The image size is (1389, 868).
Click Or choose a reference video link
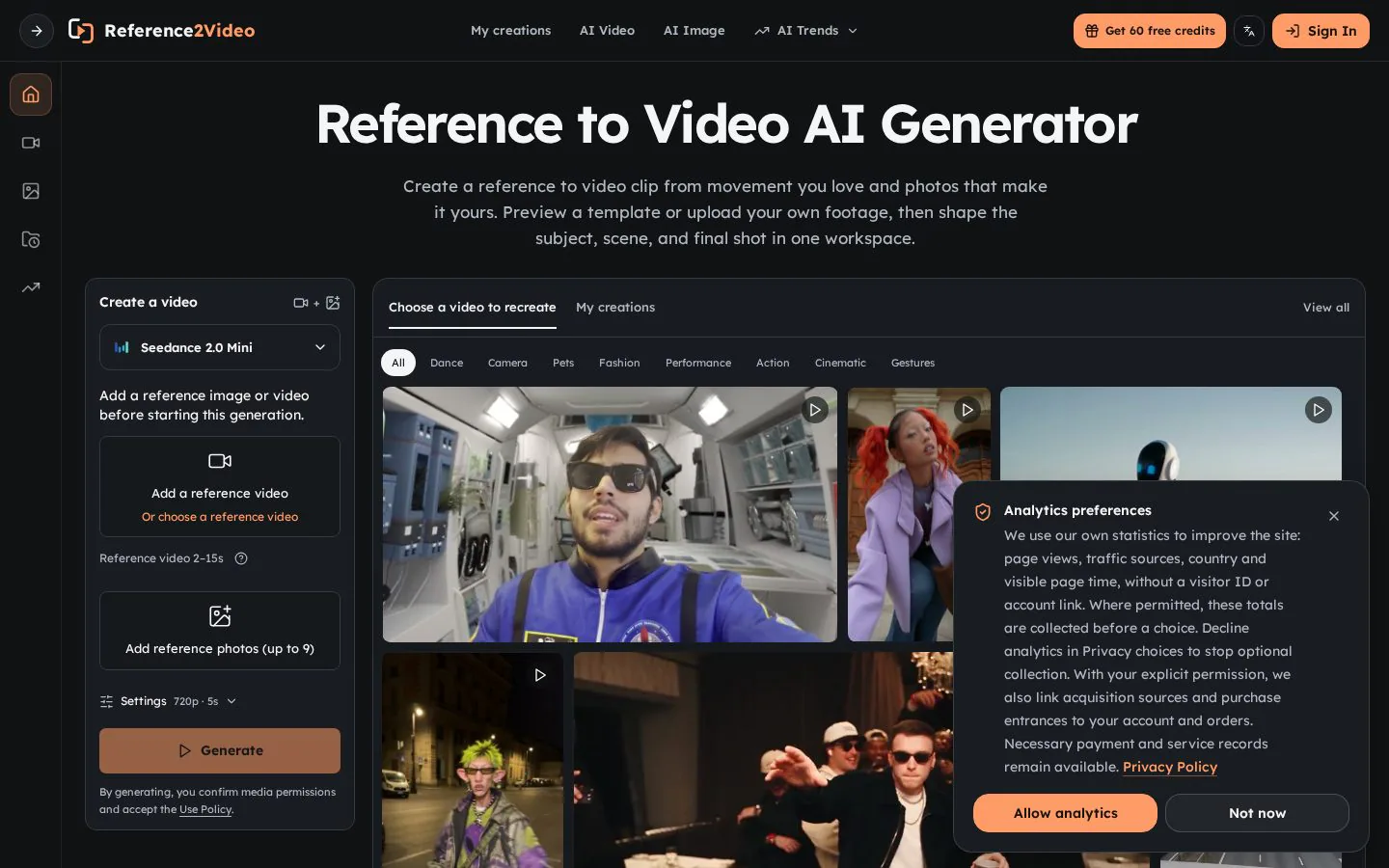point(220,517)
